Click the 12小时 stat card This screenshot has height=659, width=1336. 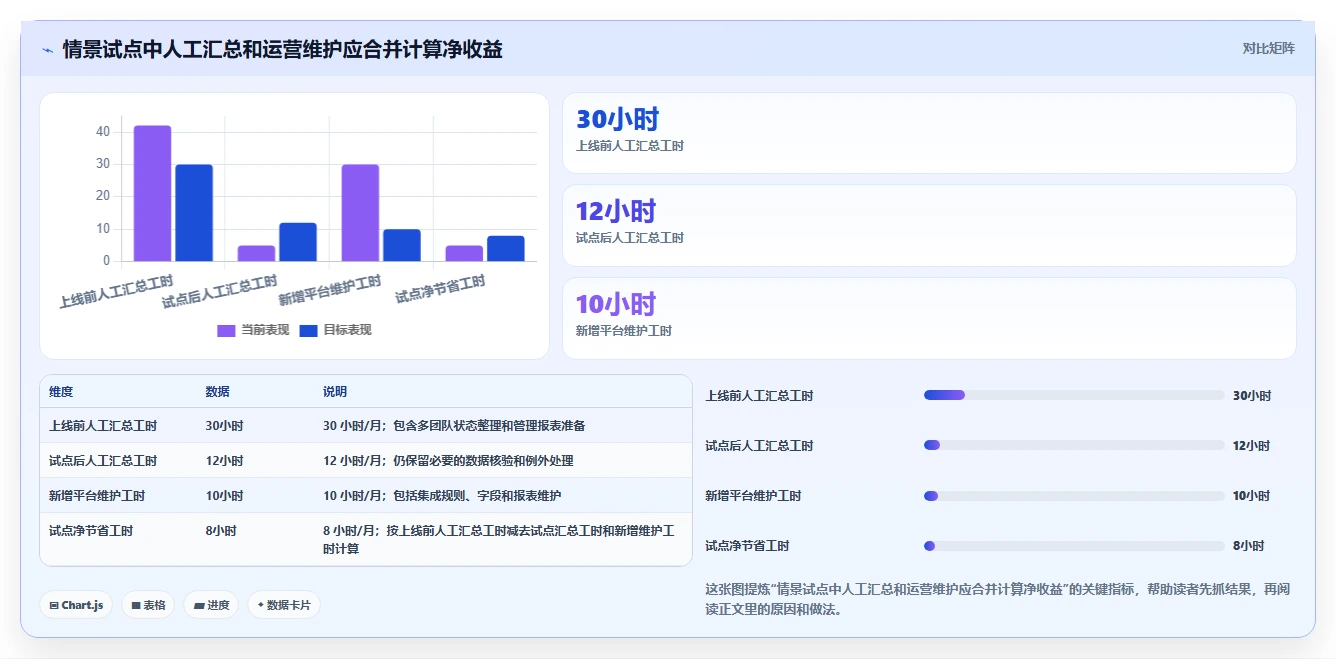(929, 225)
